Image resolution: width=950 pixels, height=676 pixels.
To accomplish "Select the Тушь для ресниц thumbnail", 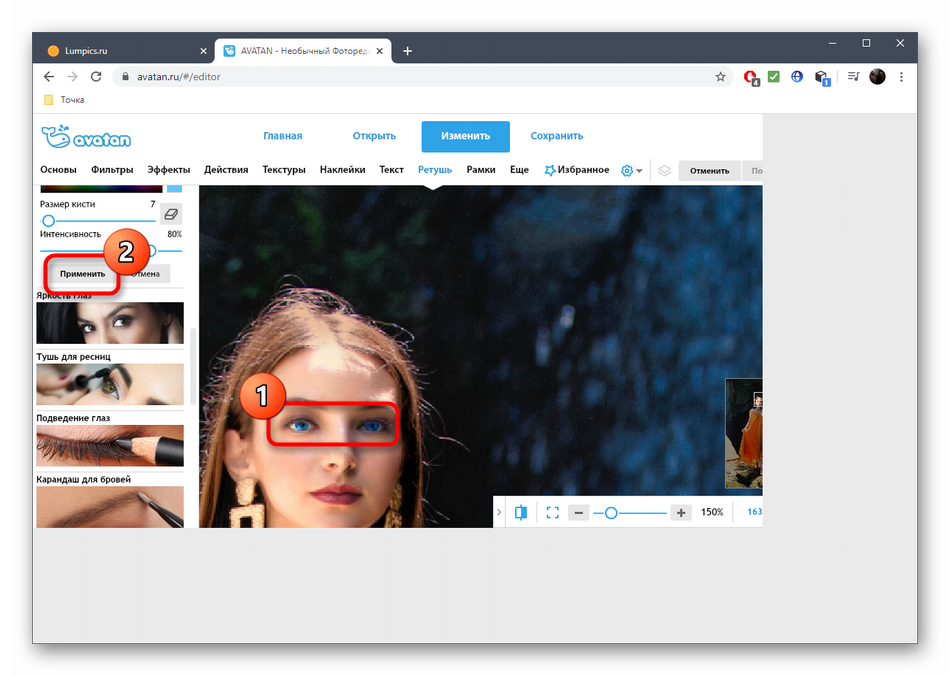I will click(110, 383).
